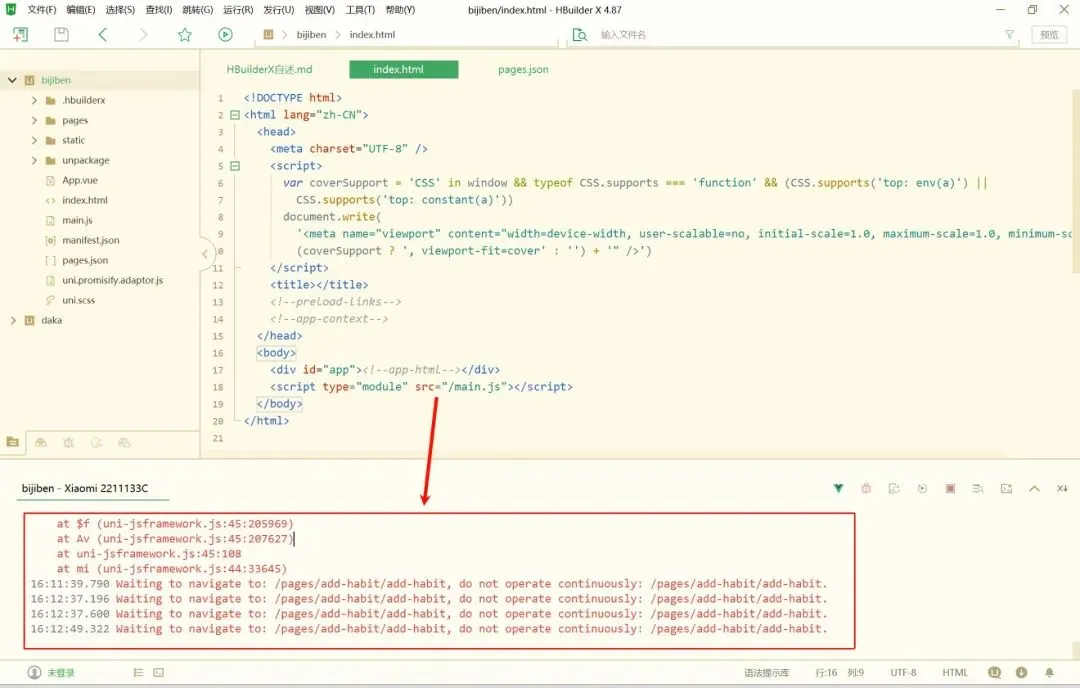Open manifest.json in the file tree
The width and height of the screenshot is (1080, 688).
tap(91, 240)
